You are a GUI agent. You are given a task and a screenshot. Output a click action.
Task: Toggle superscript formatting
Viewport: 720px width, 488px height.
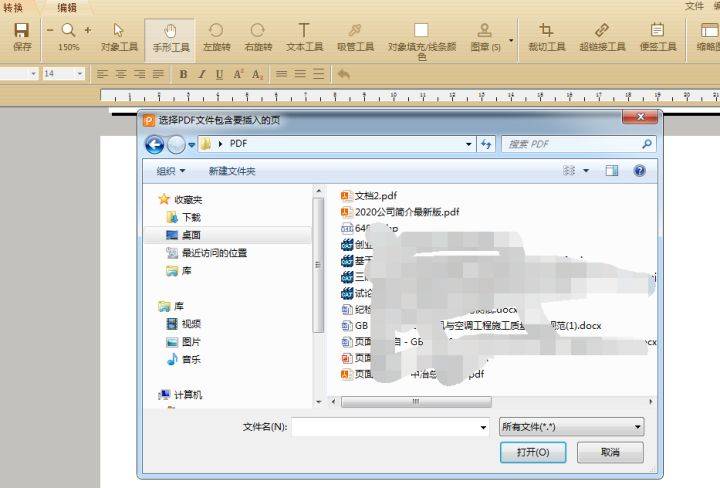238,74
